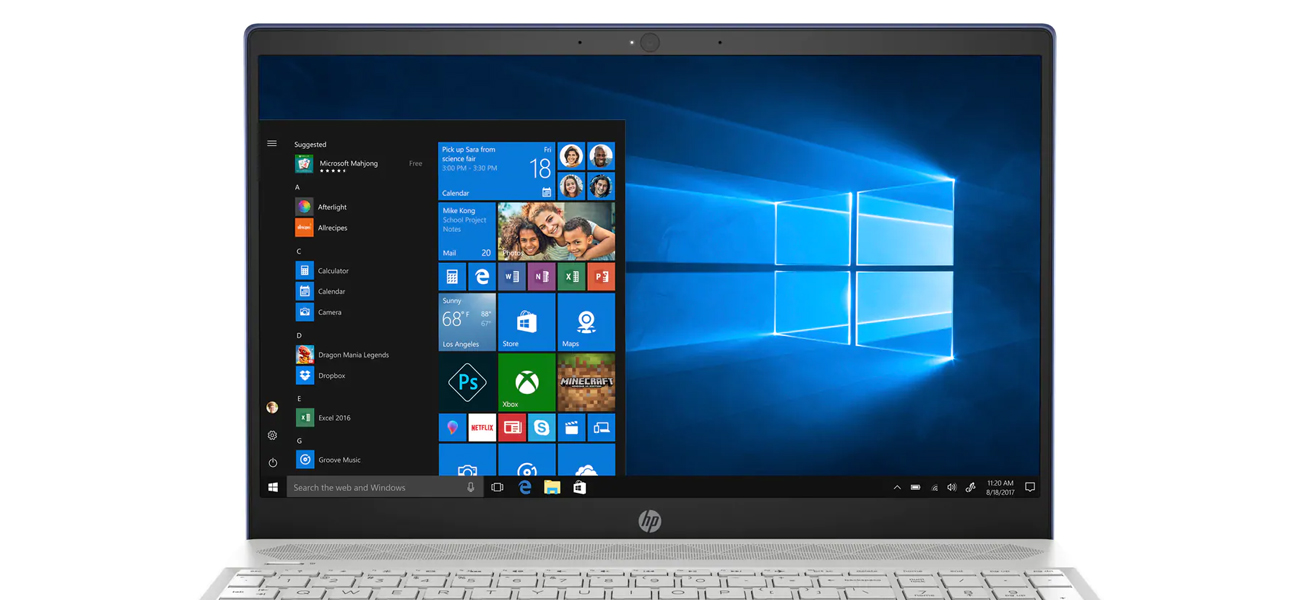Click the letter G header in app list
1300x600 pixels.
click(x=298, y=440)
